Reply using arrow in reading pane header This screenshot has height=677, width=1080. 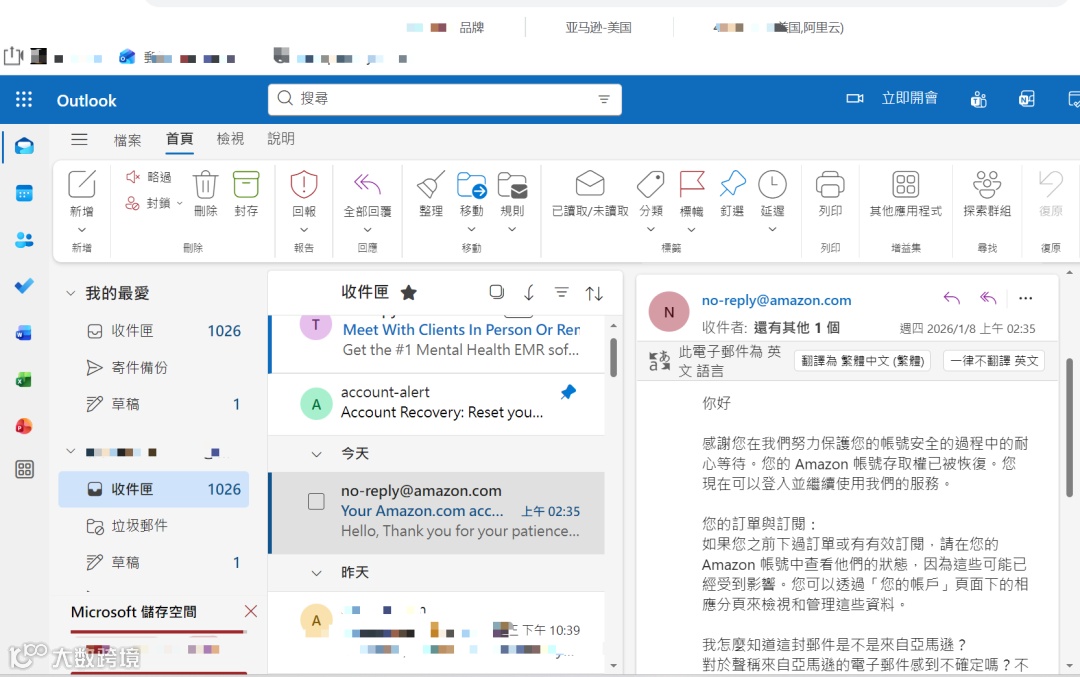(x=951, y=298)
